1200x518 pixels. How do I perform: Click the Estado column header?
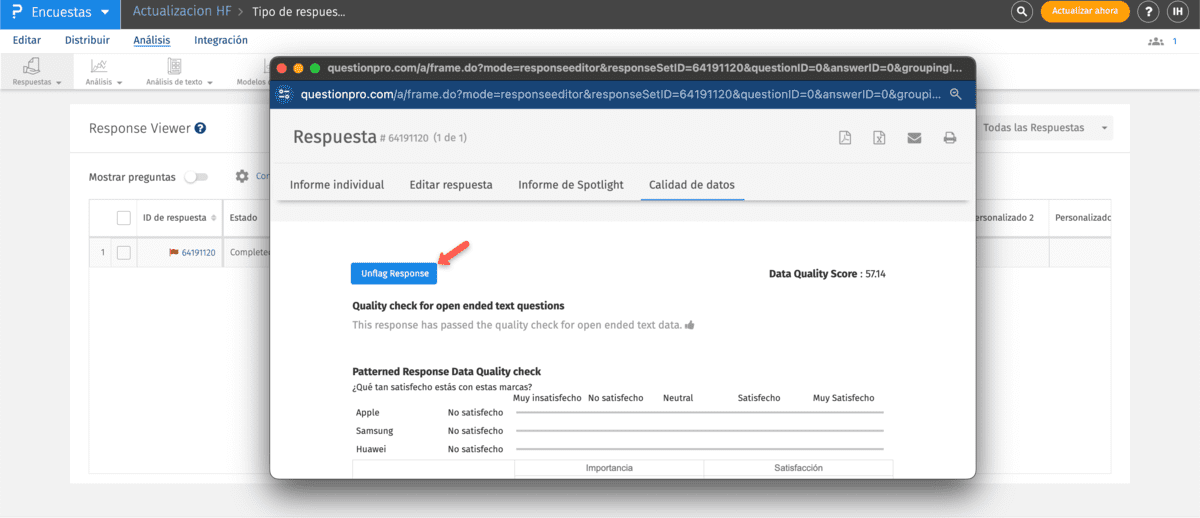coord(243,217)
